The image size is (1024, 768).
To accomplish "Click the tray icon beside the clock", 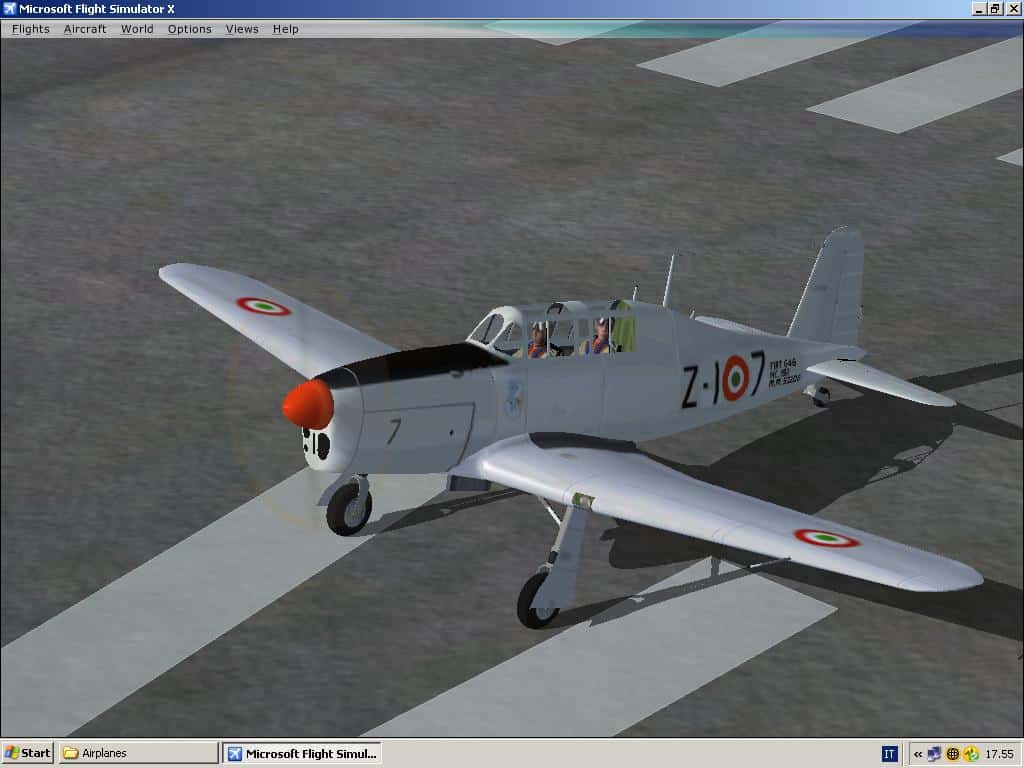I will pos(970,754).
